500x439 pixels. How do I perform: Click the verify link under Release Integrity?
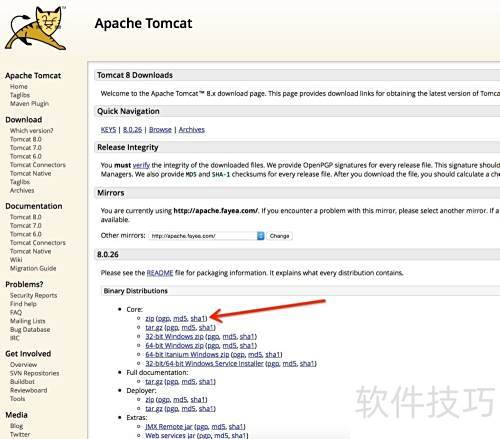tap(141, 165)
